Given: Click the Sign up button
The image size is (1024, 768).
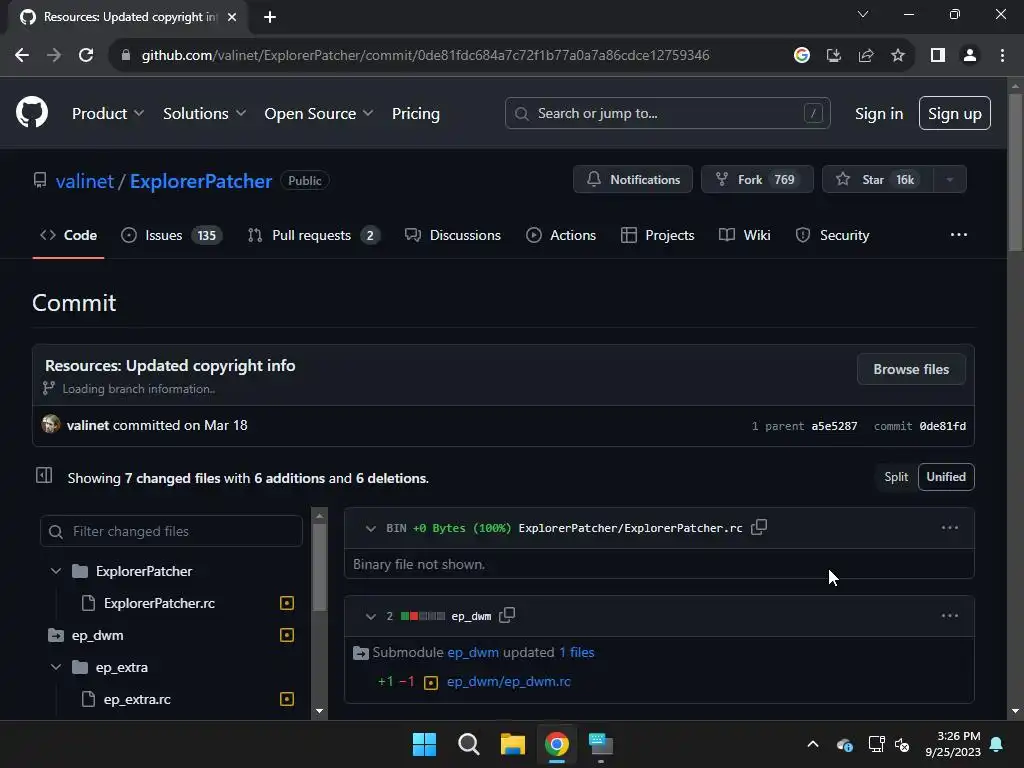Looking at the screenshot, I should 954,113.
